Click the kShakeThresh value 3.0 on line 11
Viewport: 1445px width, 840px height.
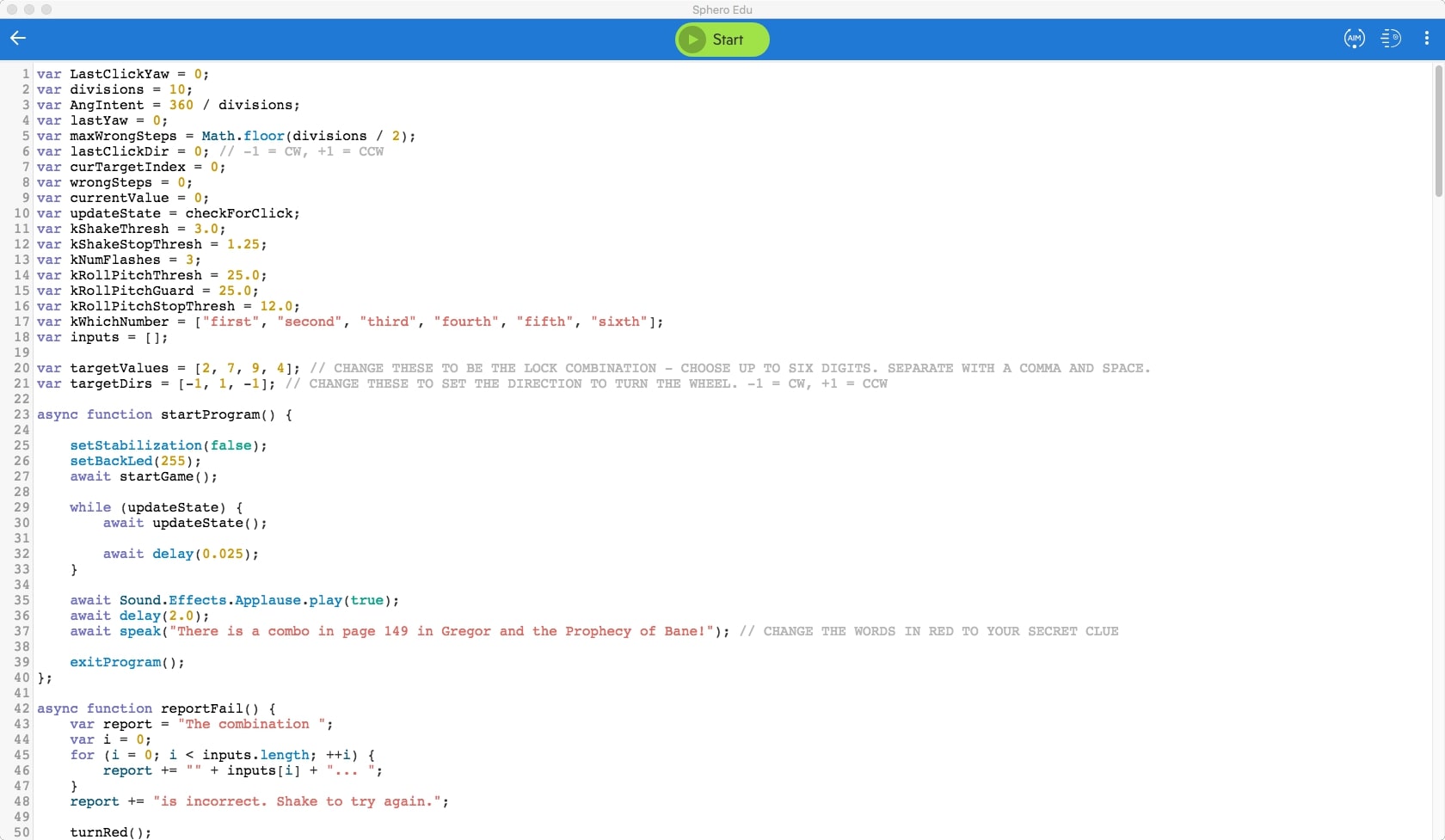[206, 229]
